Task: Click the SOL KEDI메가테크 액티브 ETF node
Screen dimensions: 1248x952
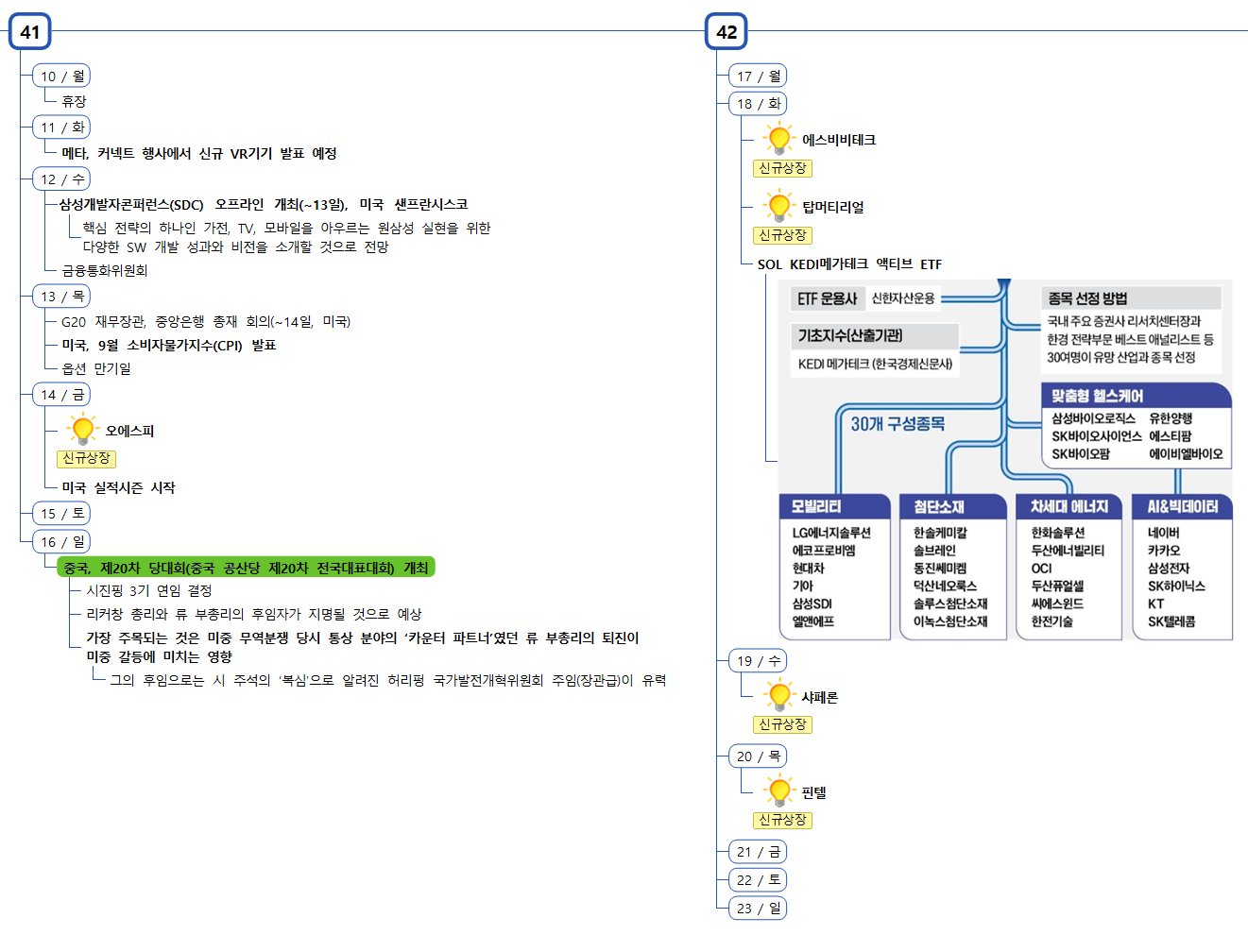Action: 849,263
